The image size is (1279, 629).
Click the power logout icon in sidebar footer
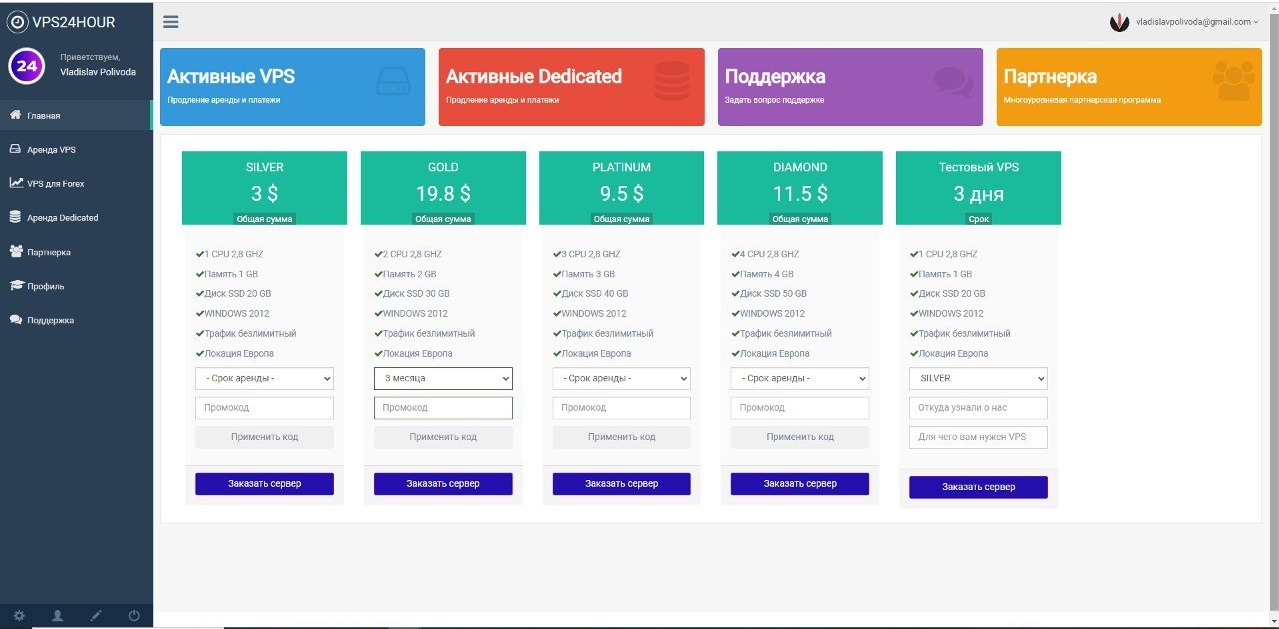[134, 615]
